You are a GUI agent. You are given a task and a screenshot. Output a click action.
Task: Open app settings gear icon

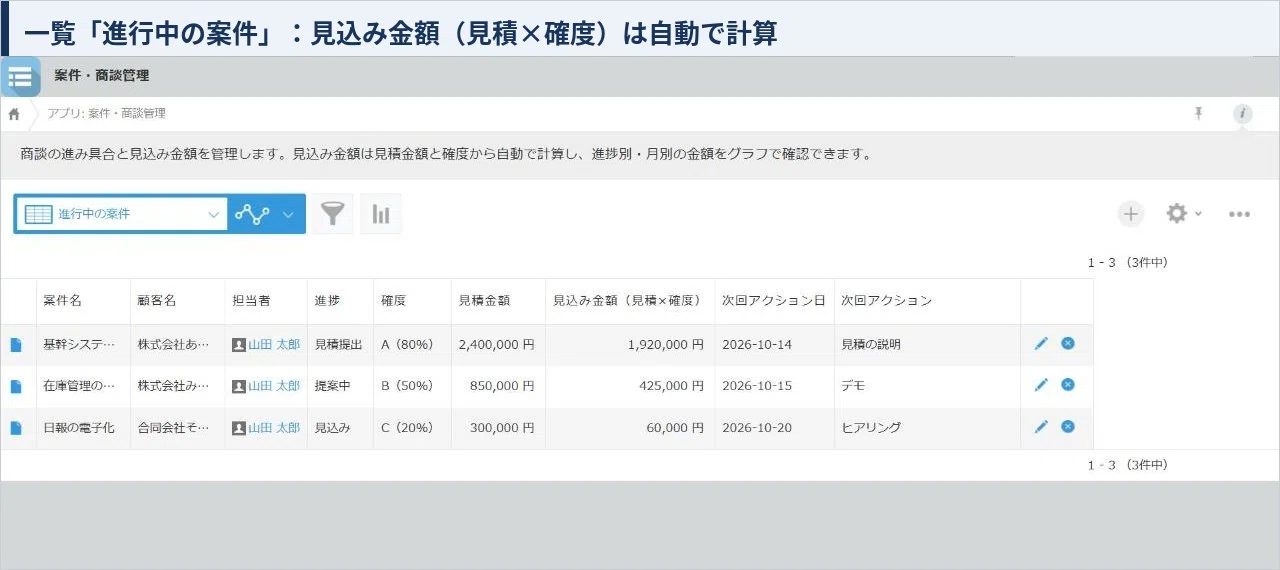[x=1177, y=213]
